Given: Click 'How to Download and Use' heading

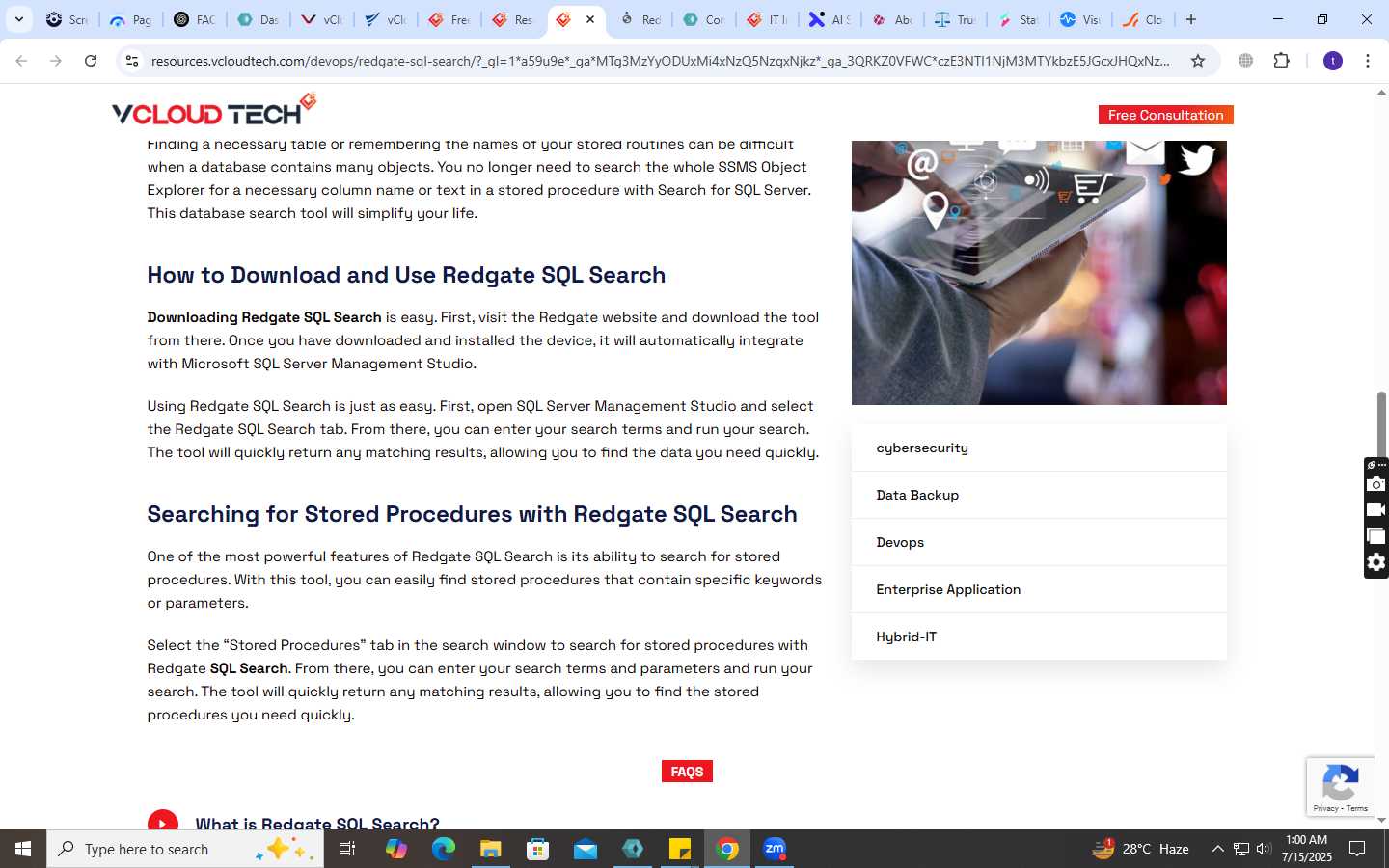Looking at the screenshot, I should (406, 275).
